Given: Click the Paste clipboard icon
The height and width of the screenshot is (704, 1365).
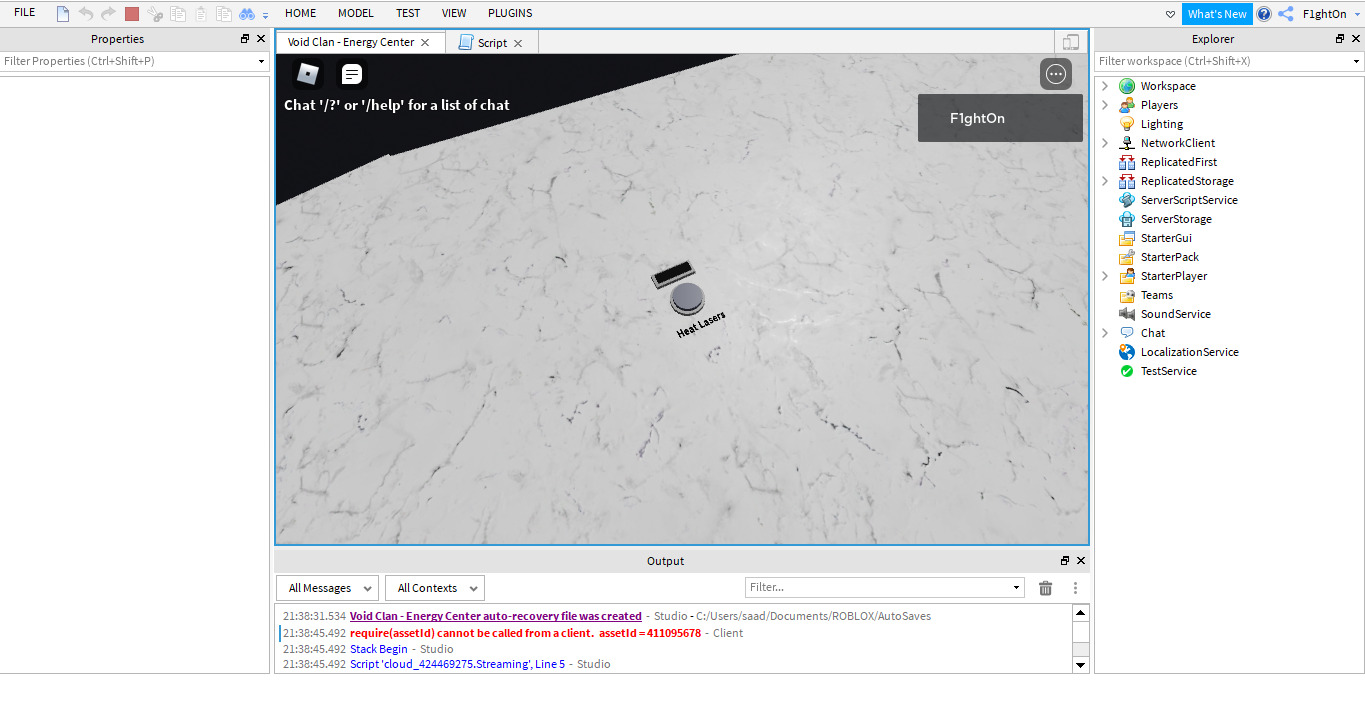Looking at the screenshot, I should (x=201, y=14).
